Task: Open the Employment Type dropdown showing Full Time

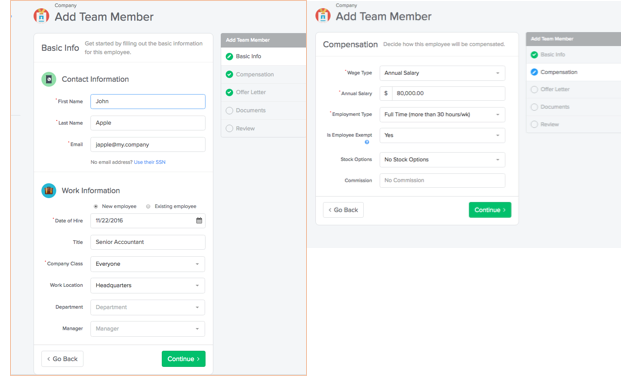Action: (x=442, y=115)
